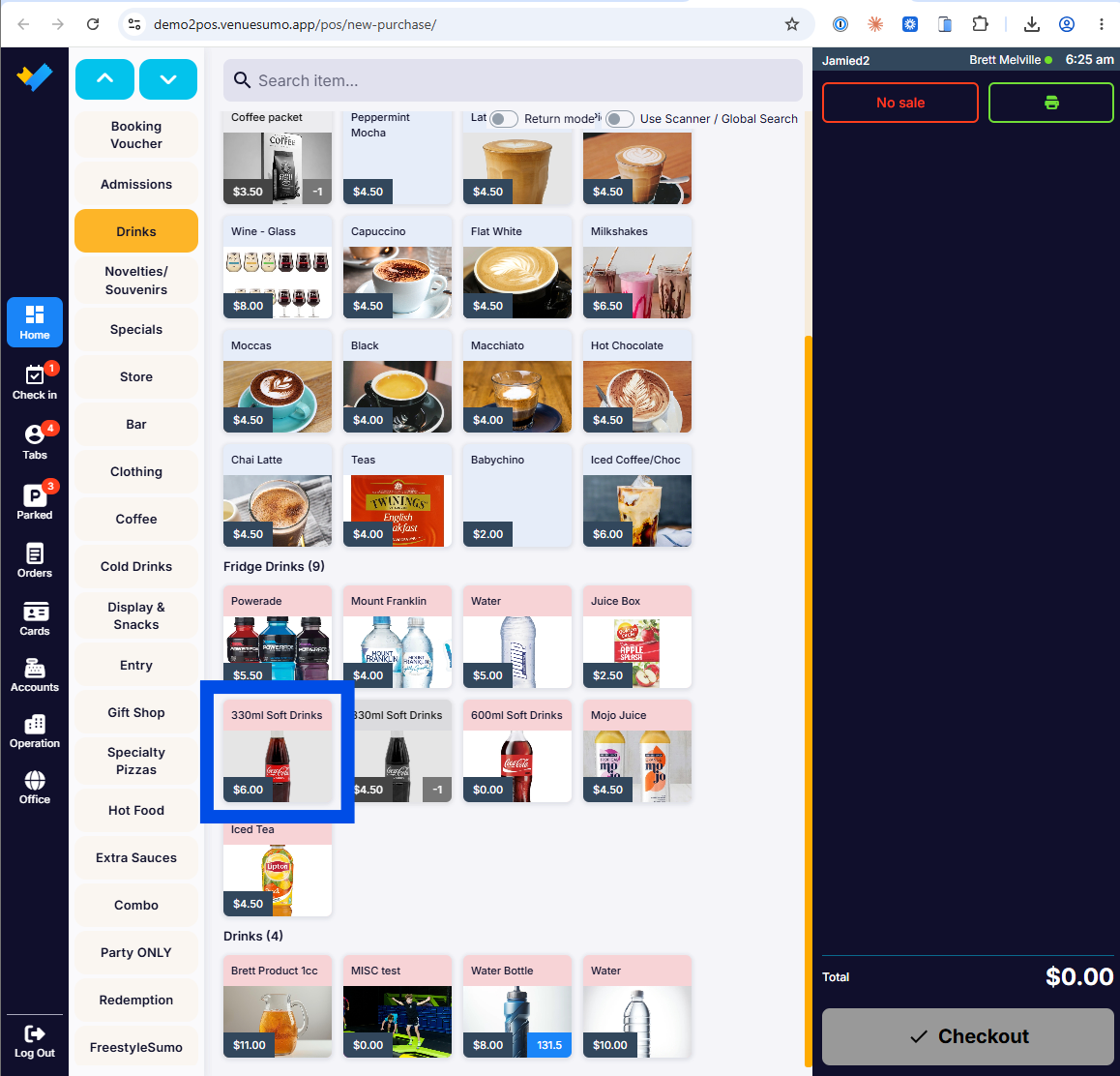Open Parked sales
The width and height of the screenshot is (1120, 1076).
[x=34, y=501]
